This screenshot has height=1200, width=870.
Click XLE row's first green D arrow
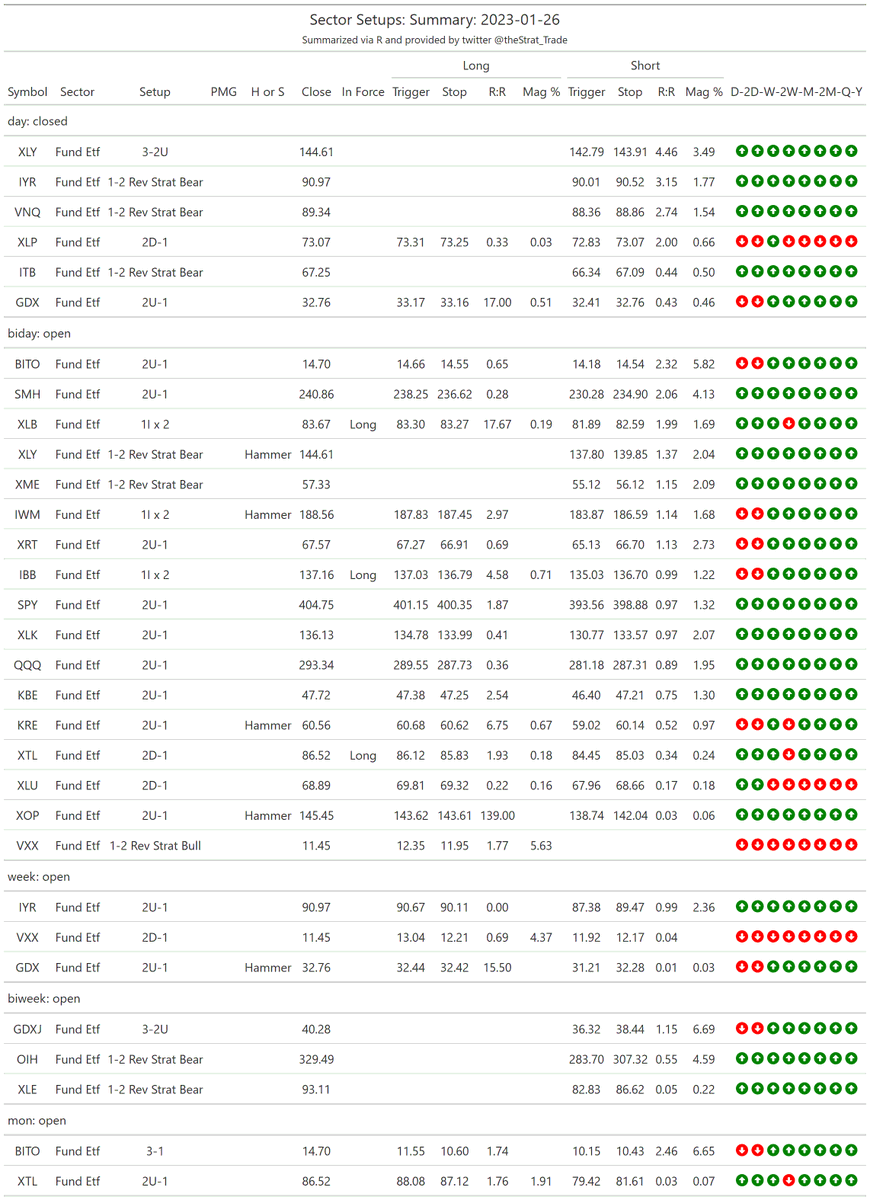[x=742, y=1089]
